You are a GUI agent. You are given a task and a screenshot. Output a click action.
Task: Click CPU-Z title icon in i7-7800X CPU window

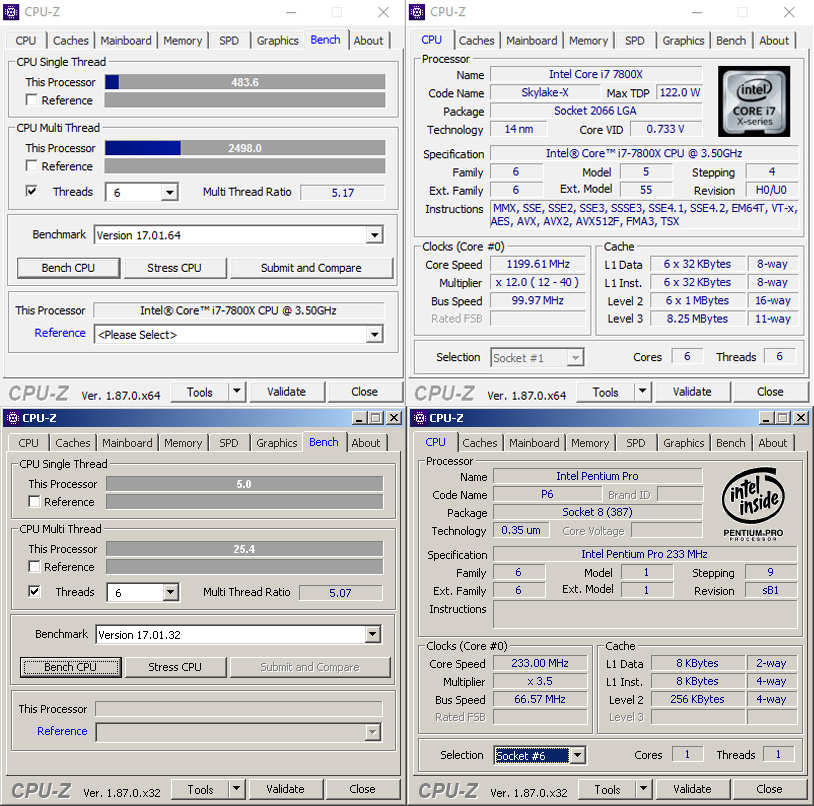418,12
